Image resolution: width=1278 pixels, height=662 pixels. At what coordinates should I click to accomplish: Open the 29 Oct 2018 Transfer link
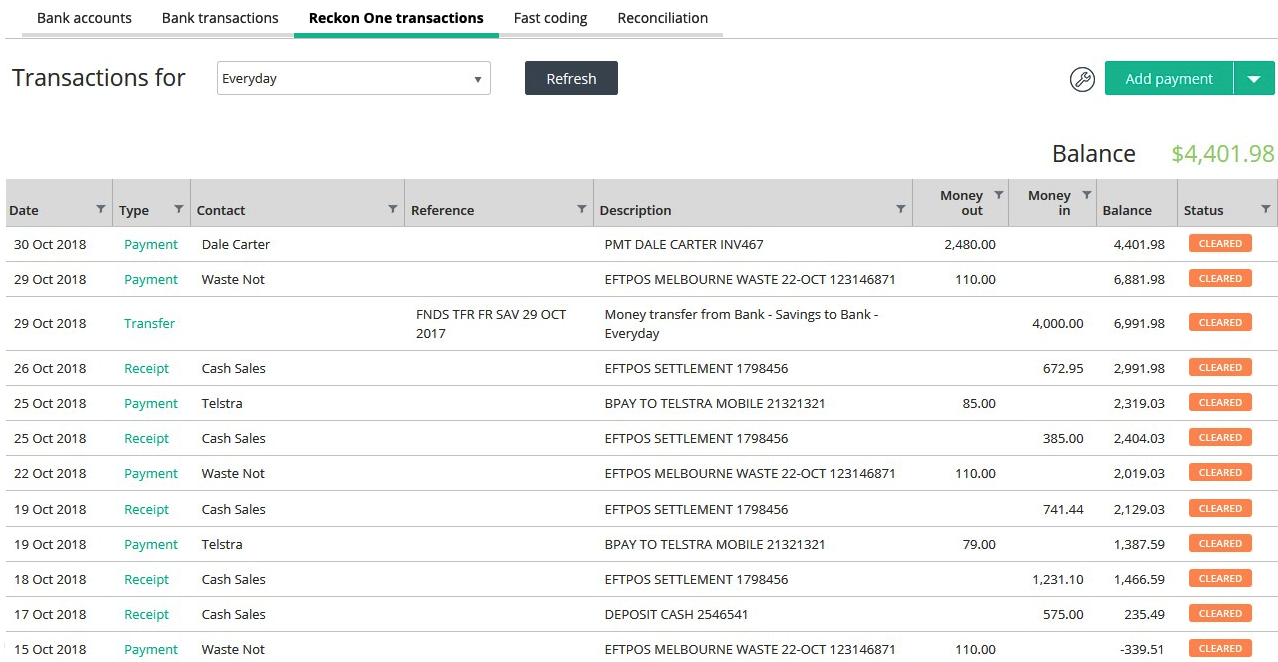149,323
